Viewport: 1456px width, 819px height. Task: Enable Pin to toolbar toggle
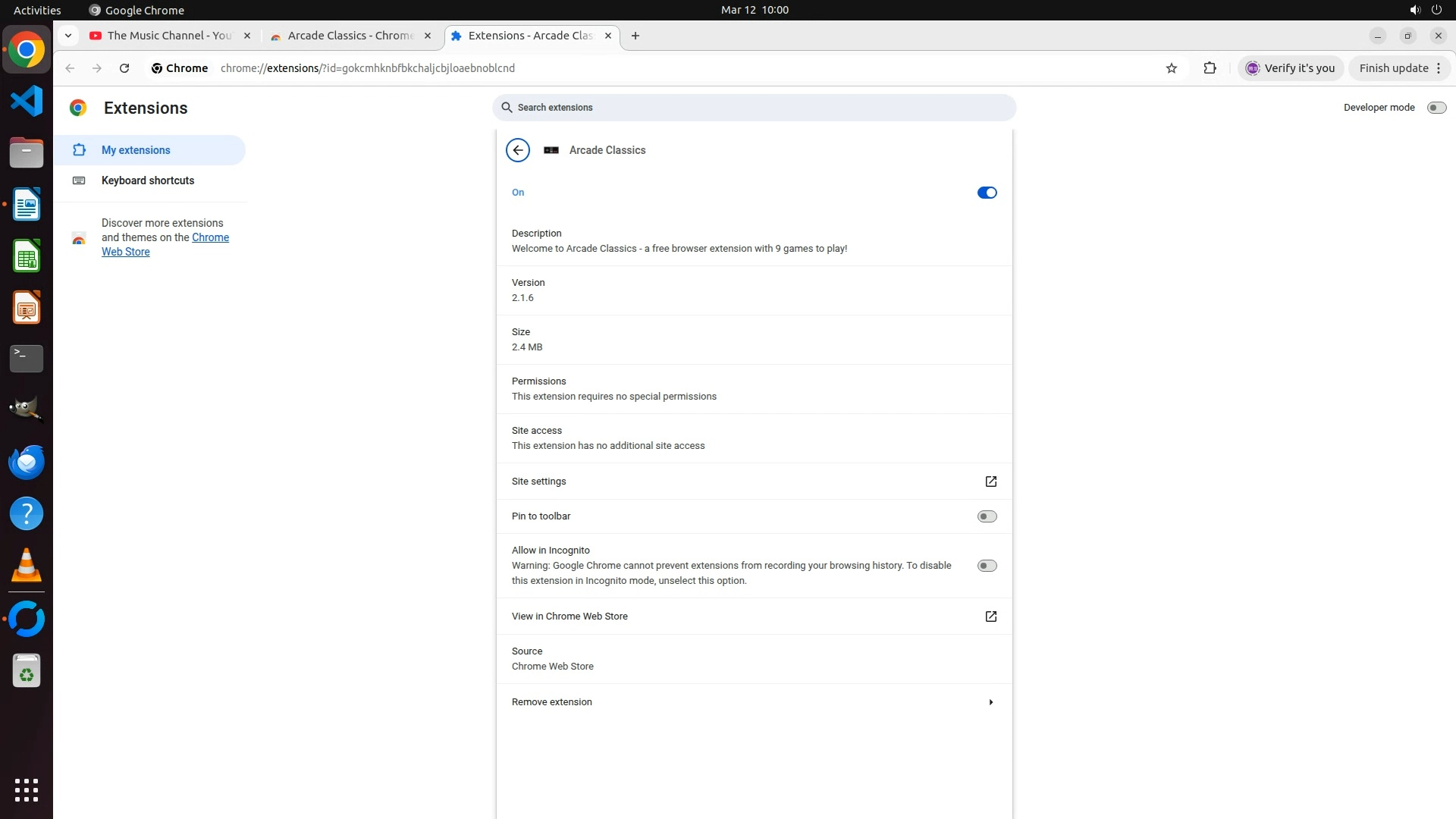click(x=987, y=516)
